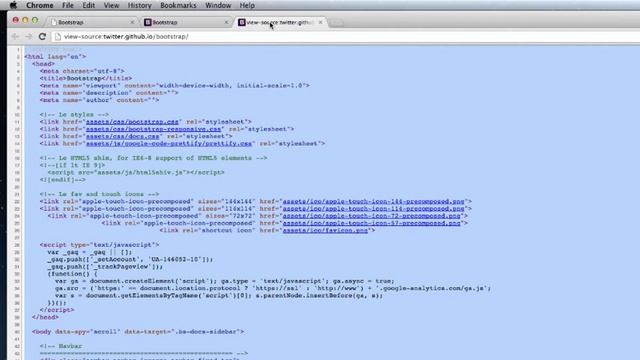Close the view-source tab

point(320,22)
